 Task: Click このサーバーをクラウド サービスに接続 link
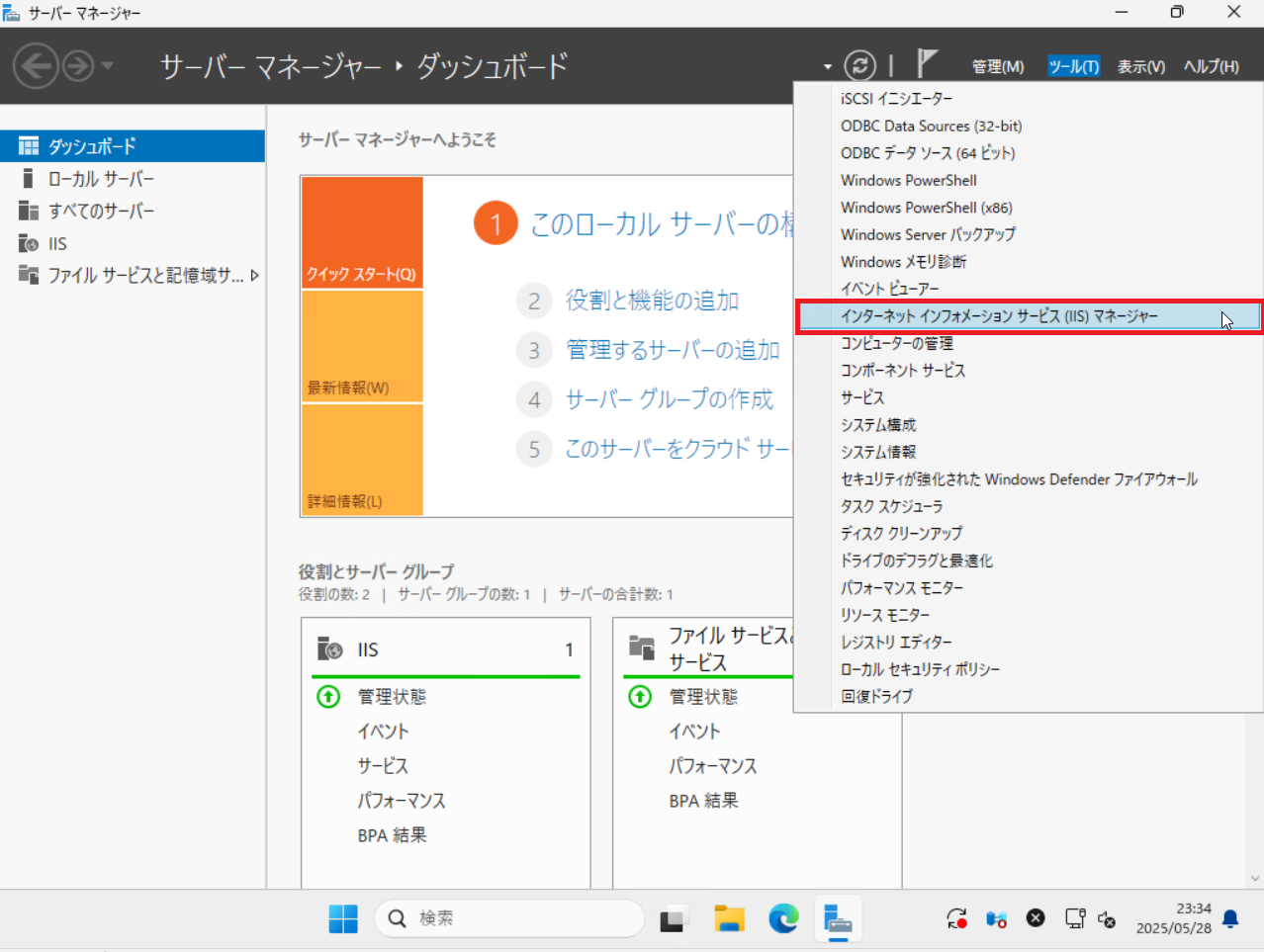pos(678,449)
